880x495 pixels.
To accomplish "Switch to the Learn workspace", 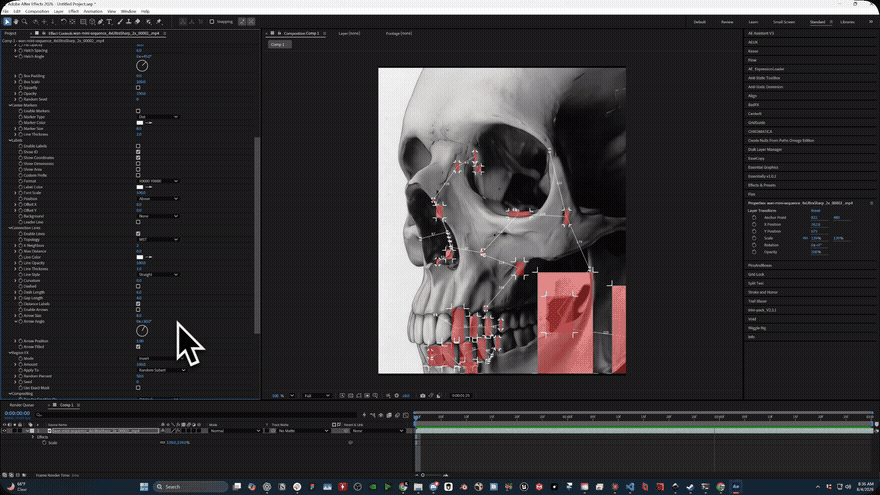I will (753, 22).
